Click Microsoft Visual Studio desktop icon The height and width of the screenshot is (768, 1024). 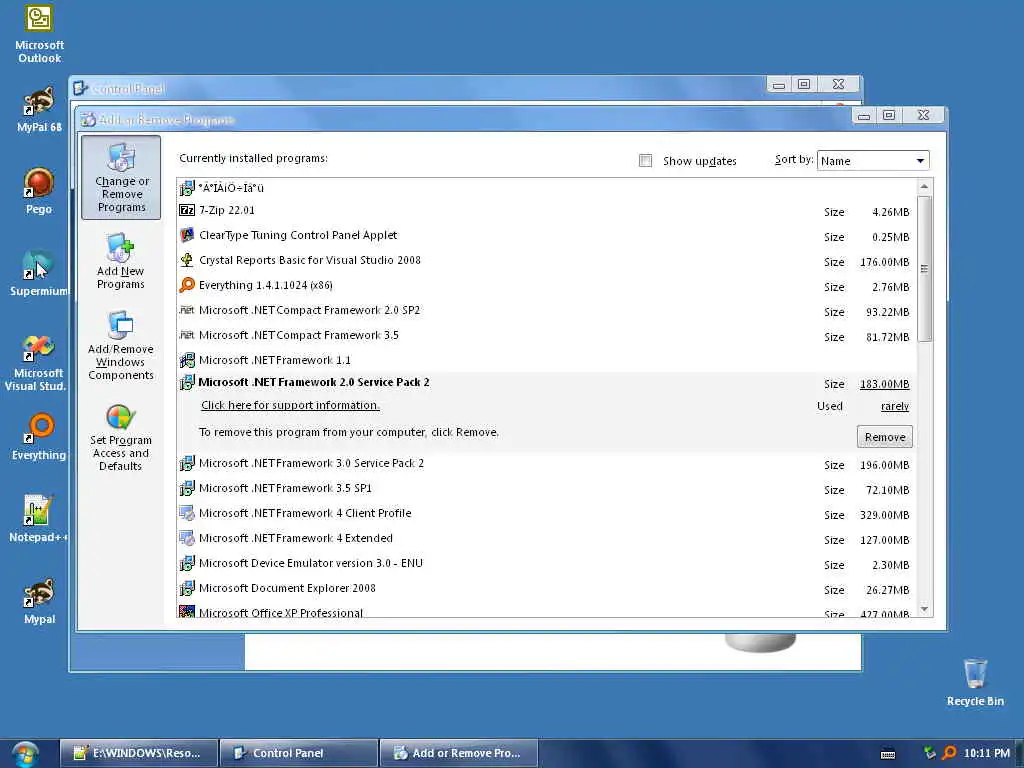point(36,362)
